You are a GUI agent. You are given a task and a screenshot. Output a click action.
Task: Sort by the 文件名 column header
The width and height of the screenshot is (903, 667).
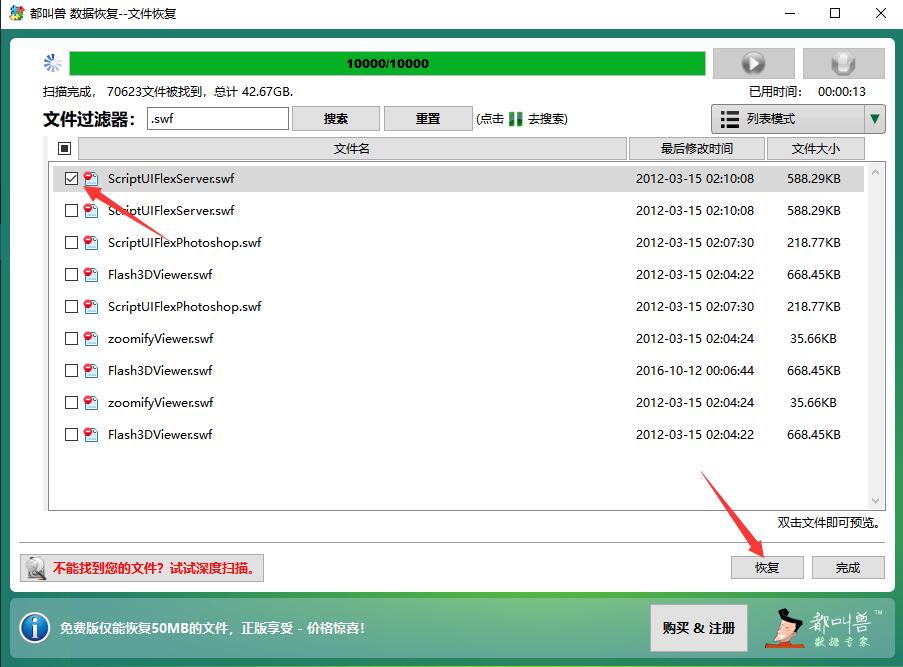click(352, 149)
